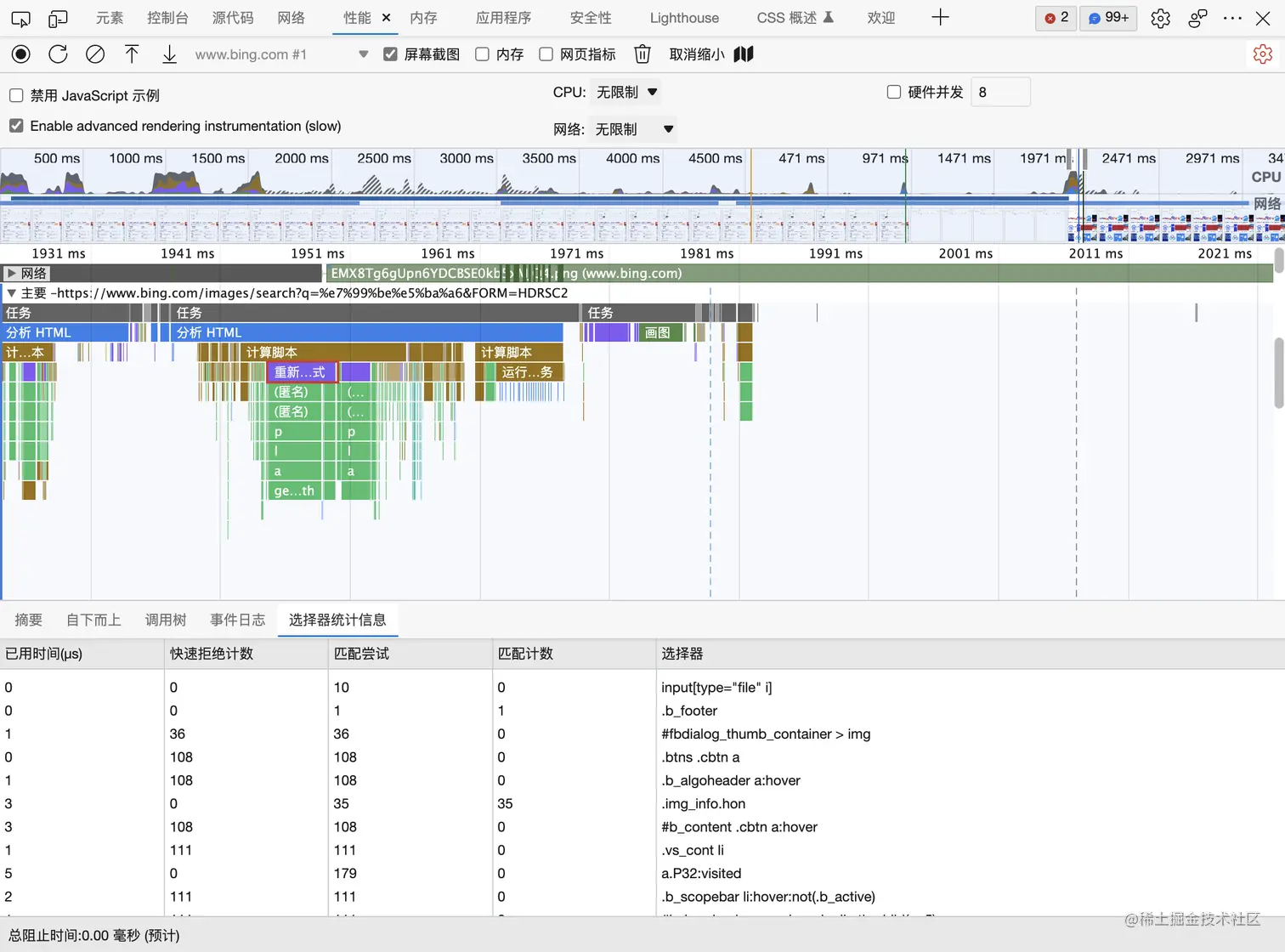Click the map icon next to 取消缩小
Screen dimensions: 1285x952
coord(744,54)
